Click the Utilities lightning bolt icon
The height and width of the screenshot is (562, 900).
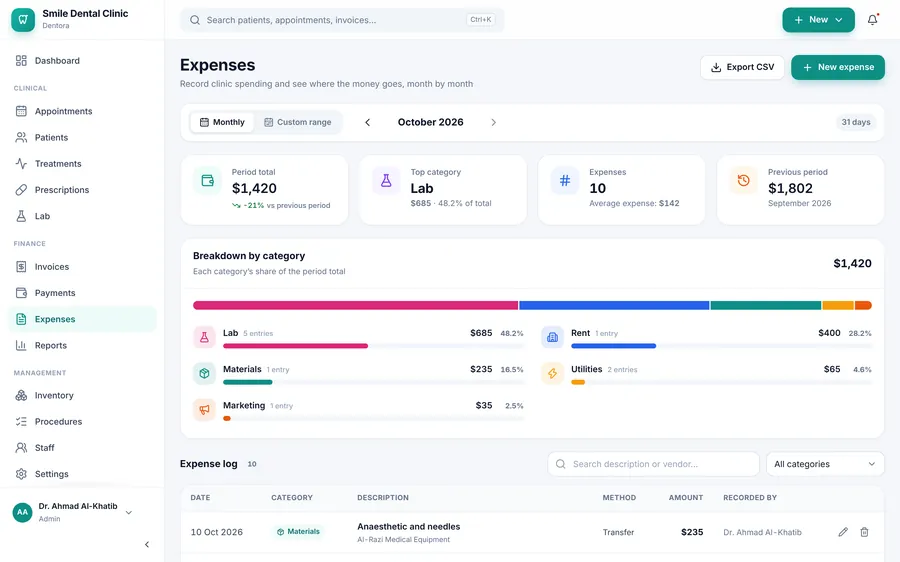pos(552,374)
